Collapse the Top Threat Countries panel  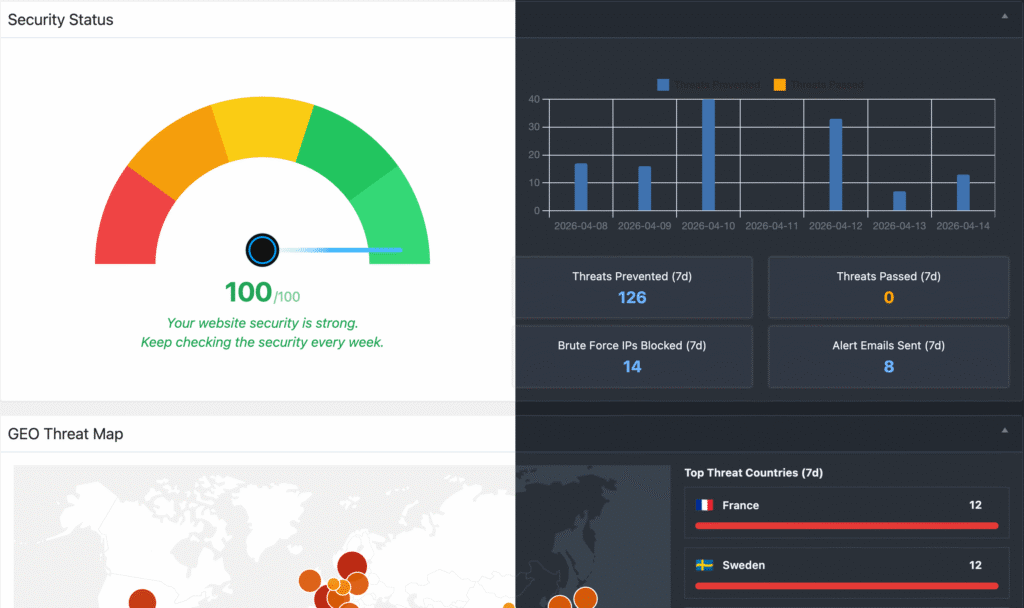coord(1004,430)
